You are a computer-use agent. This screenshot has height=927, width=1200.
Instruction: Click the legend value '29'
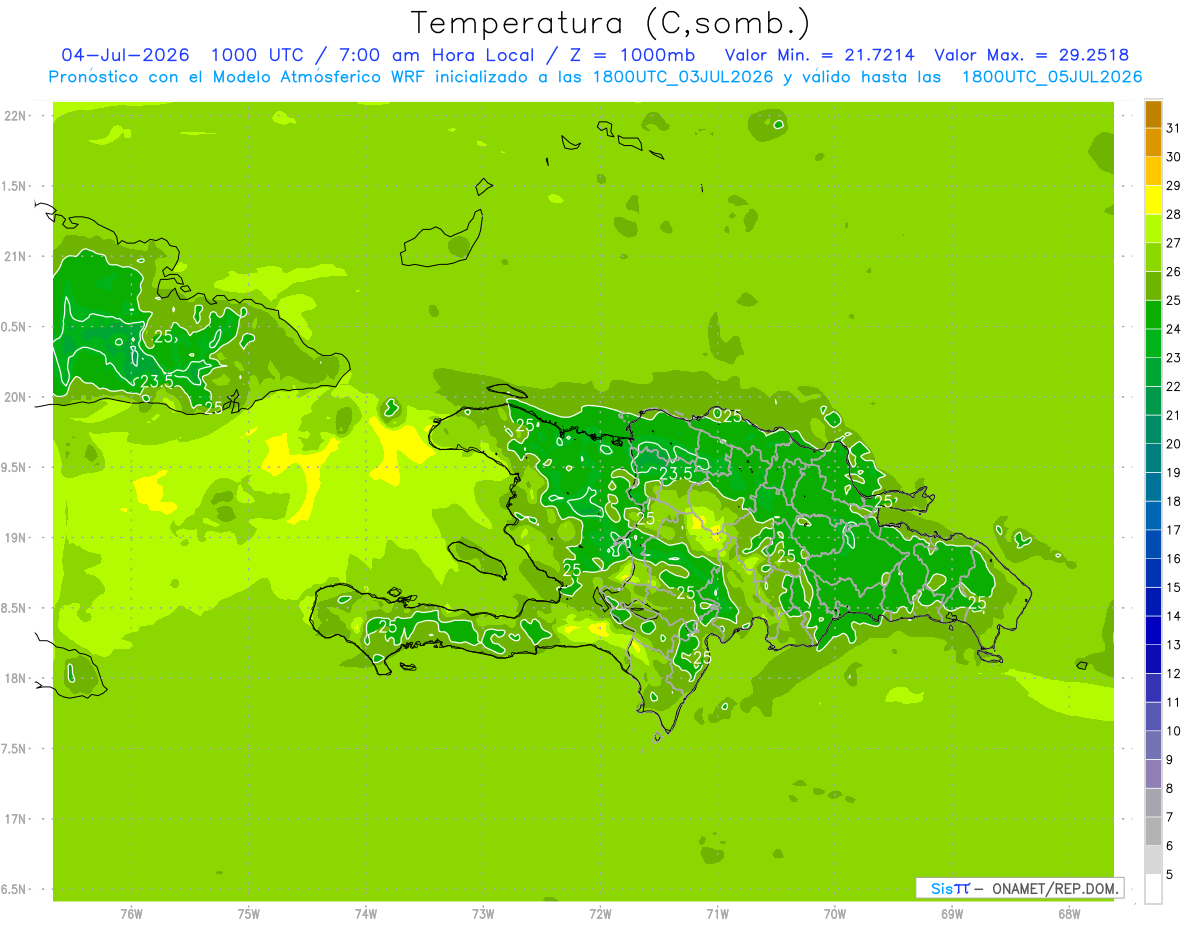[1174, 185]
